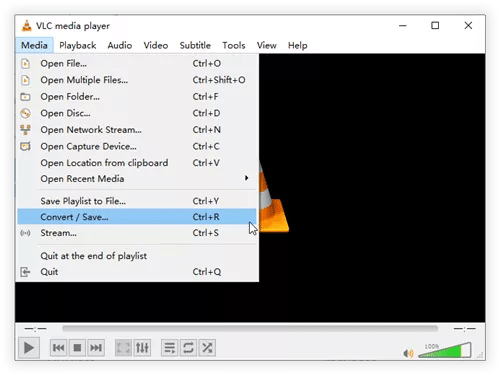The height and width of the screenshot is (375, 500).
Task: Choose Open Folder... entry
Action: click(x=137, y=97)
